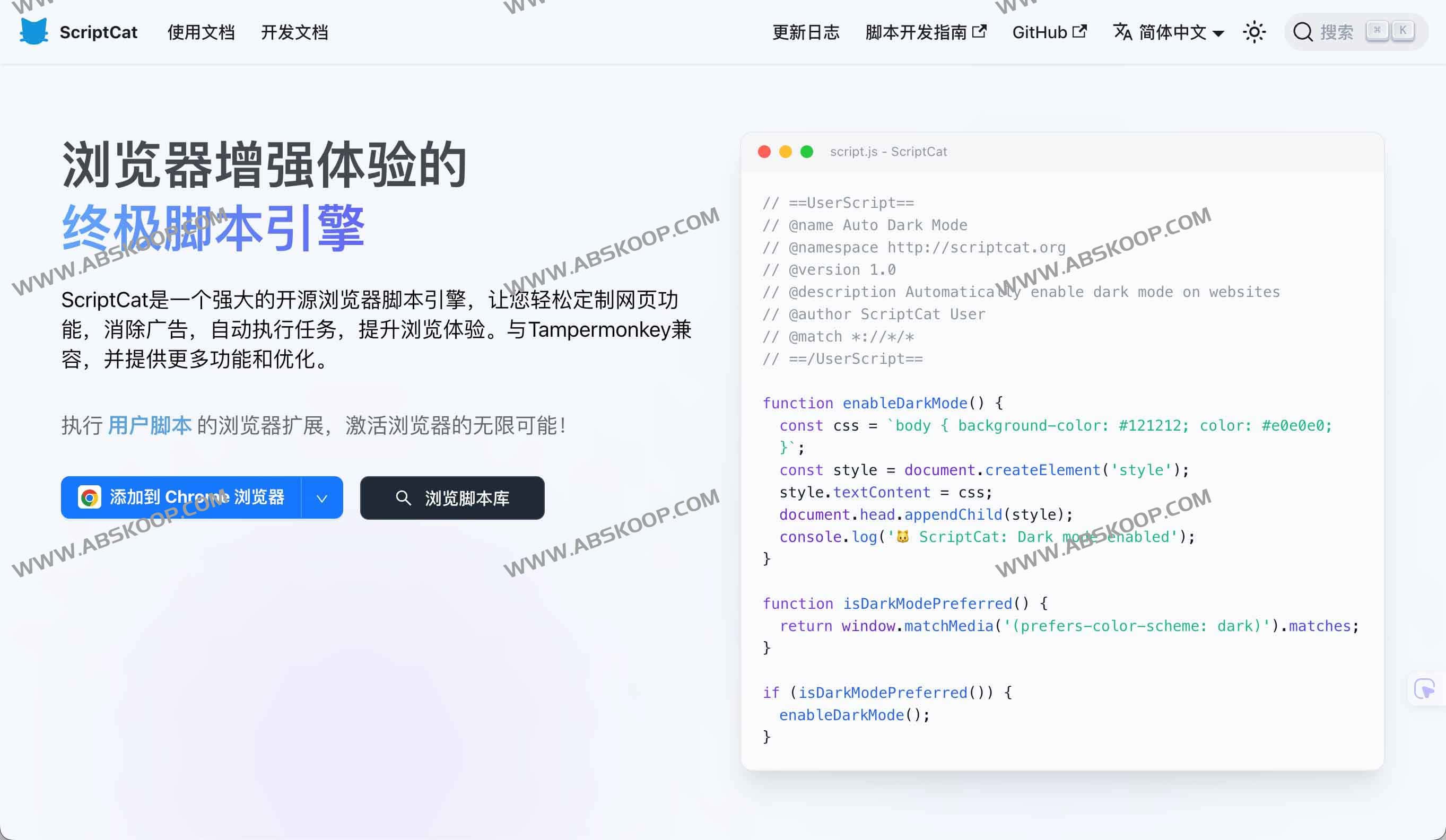Toggle light/dark theme via the sun icon
This screenshot has height=840, width=1446.
click(1255, 32)
